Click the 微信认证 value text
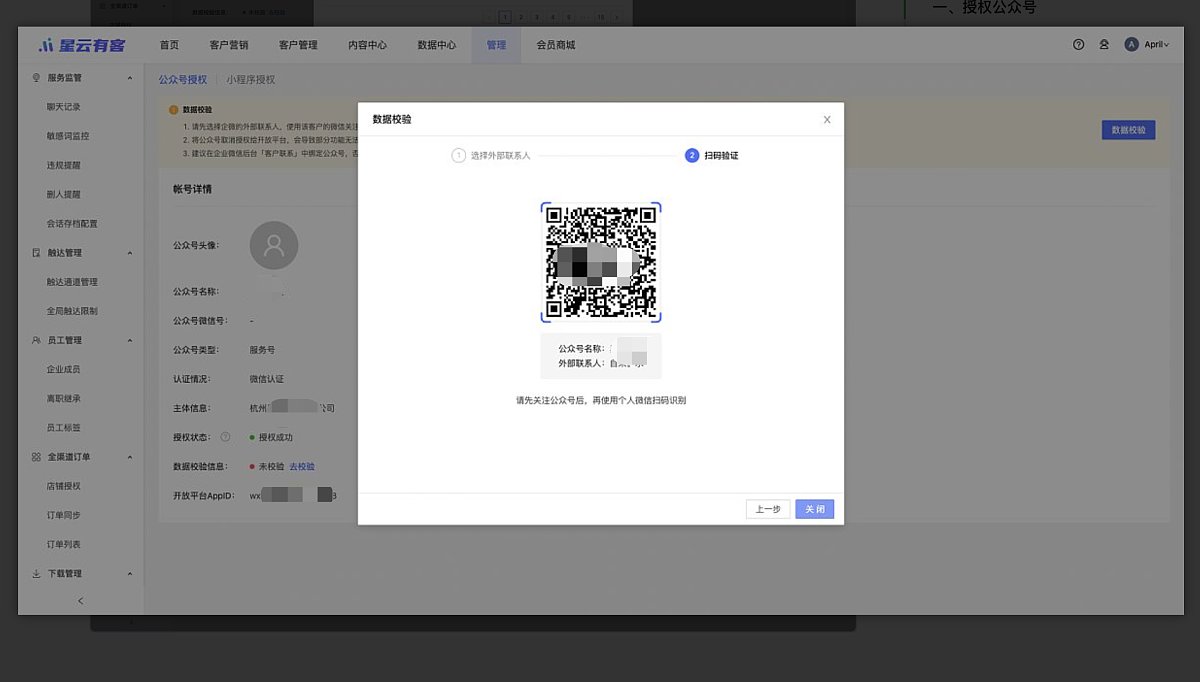This screenshot has width=1200, height=682. pos(267,379)
